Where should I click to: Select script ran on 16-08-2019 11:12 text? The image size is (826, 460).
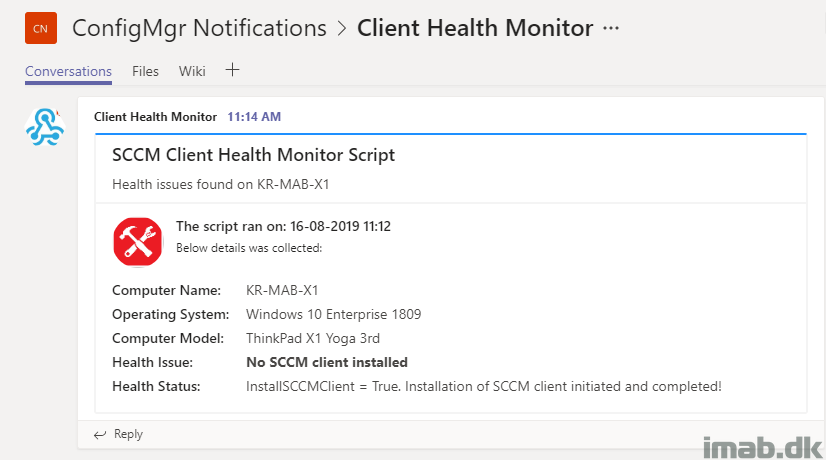(x=283, y=227)
